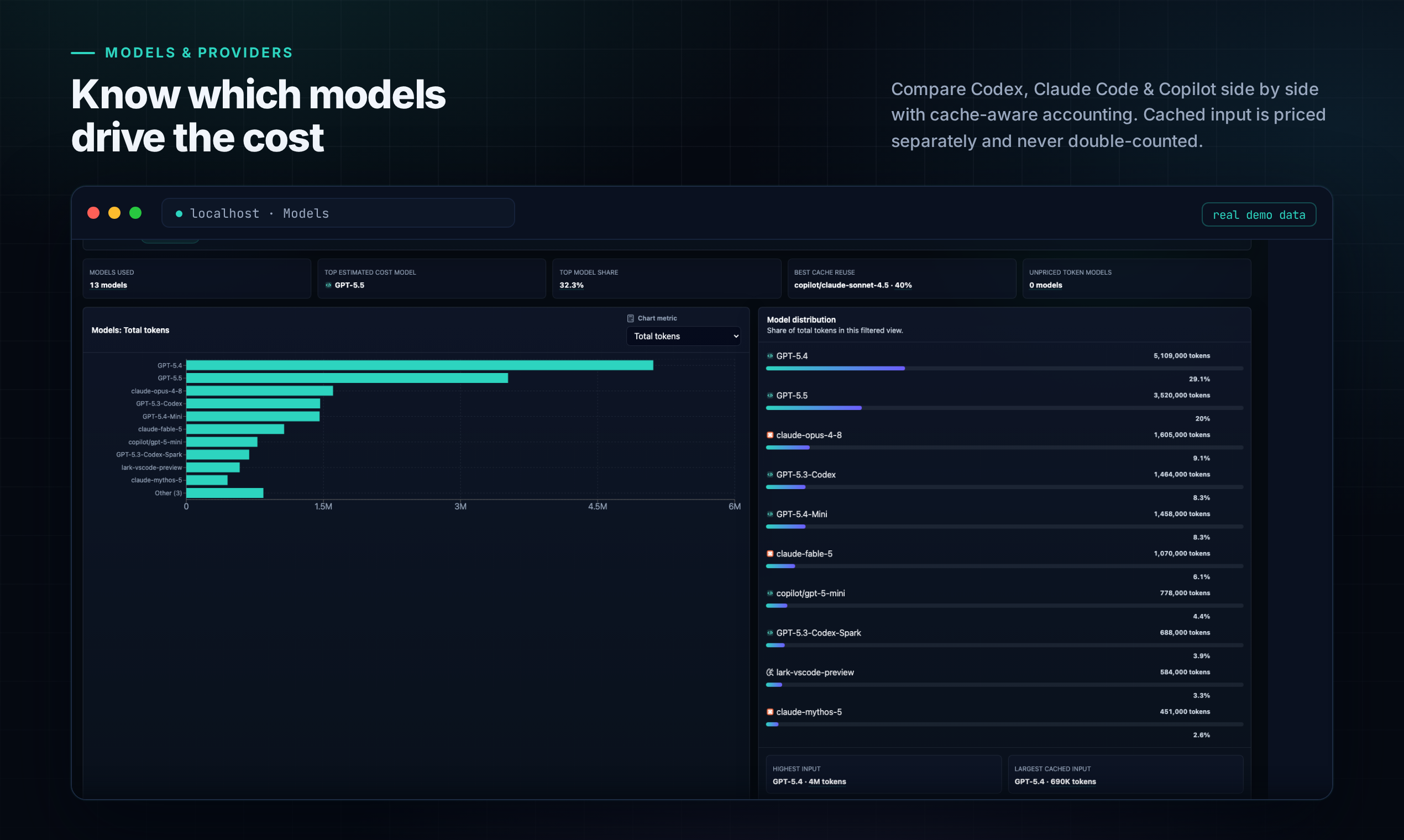Click the localhost · Models address bar

338,213
